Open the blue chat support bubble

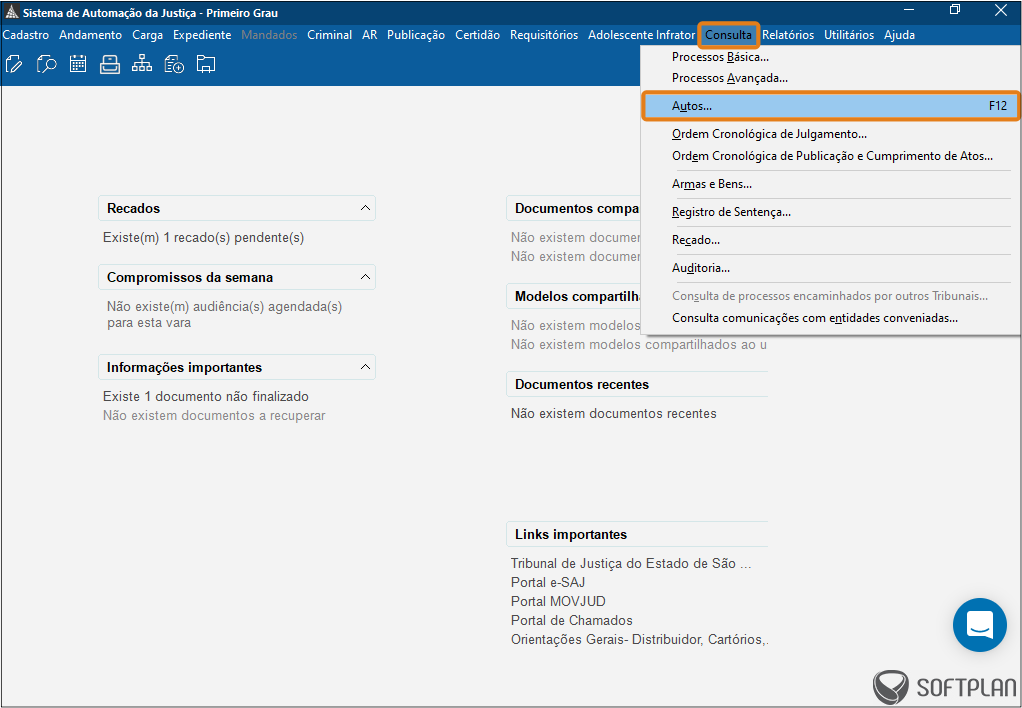[x=980, y=625]
